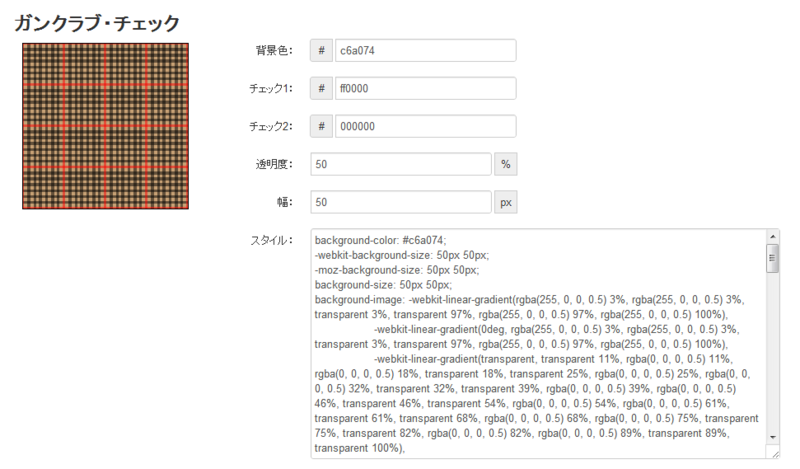
Task: Click the textarea scrollbar down arrow
Action: pyautogui.click(x=772, y=437)
